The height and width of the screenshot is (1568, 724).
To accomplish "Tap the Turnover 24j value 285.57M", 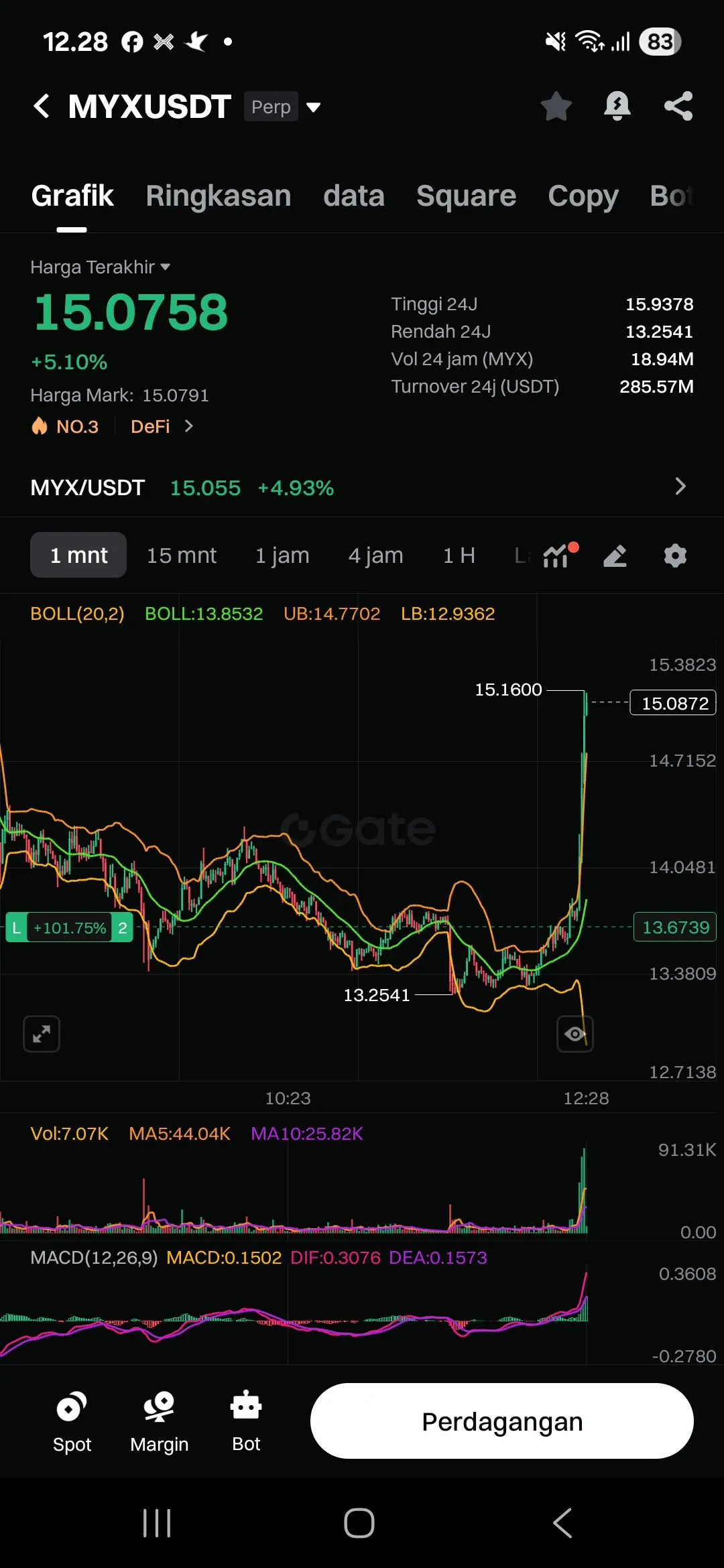I will 656,387.
